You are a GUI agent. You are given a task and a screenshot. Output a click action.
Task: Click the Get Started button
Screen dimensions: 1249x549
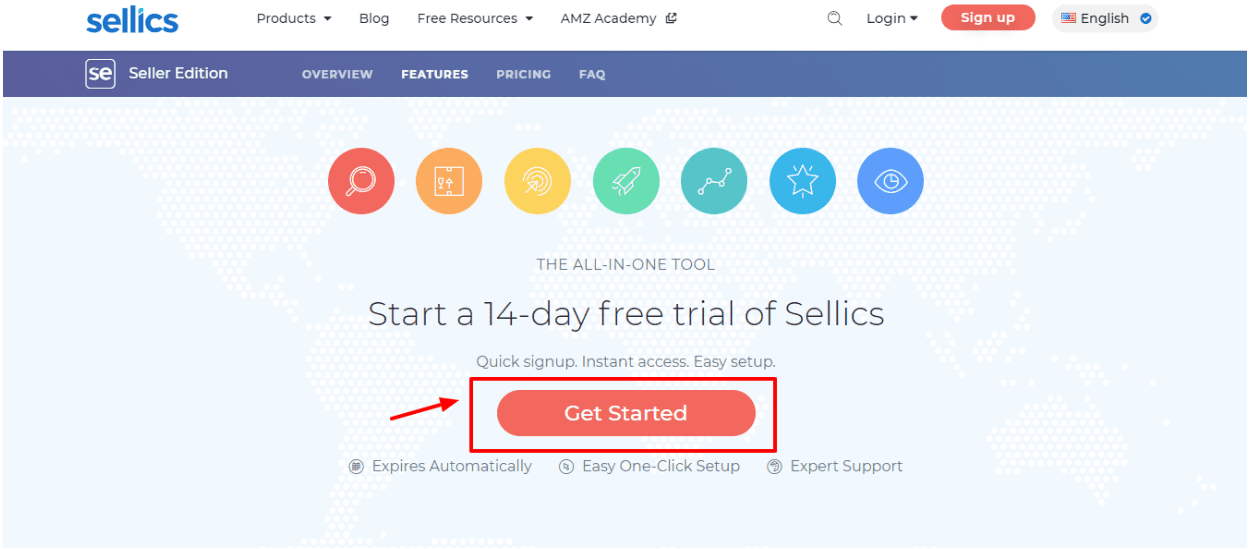coord(626,413)
